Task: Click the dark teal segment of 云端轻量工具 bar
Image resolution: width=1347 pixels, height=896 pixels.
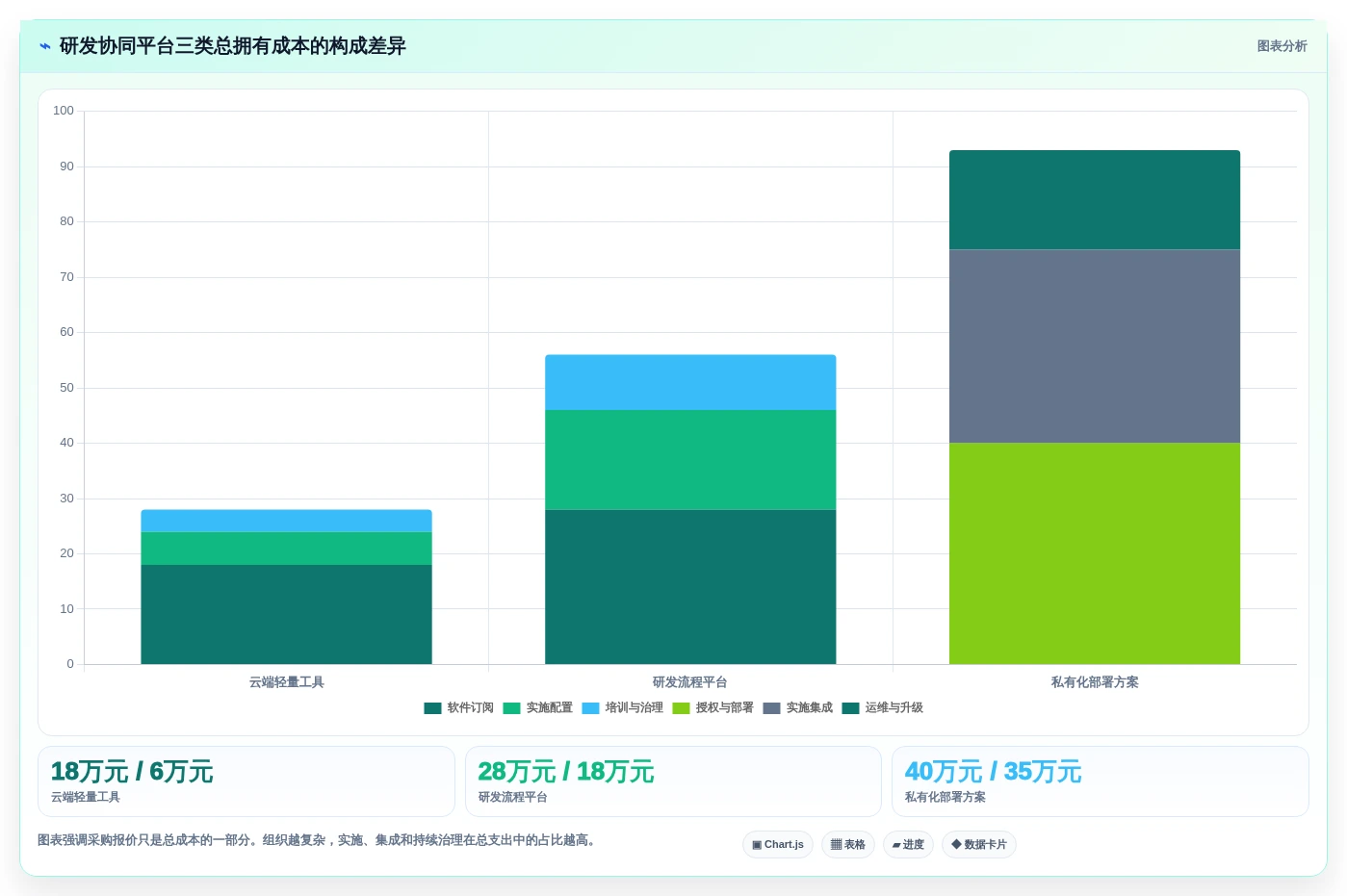Action: click(x=286, y=614)
